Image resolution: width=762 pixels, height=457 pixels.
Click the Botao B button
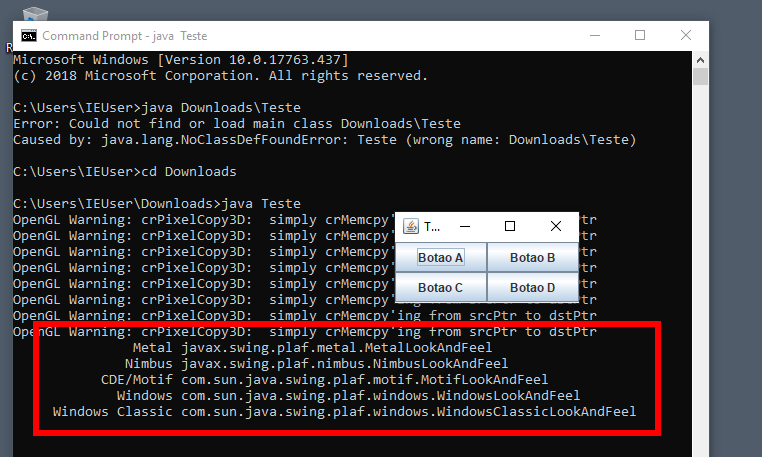(x=533, y=258)
